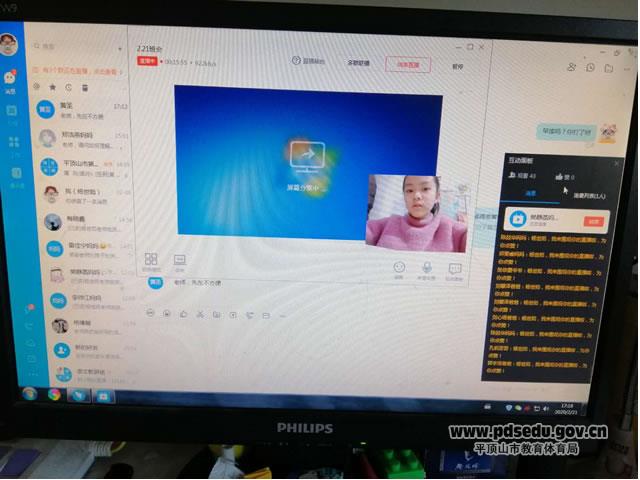Click the screen-share icon below the live preview

pos(180,259)
